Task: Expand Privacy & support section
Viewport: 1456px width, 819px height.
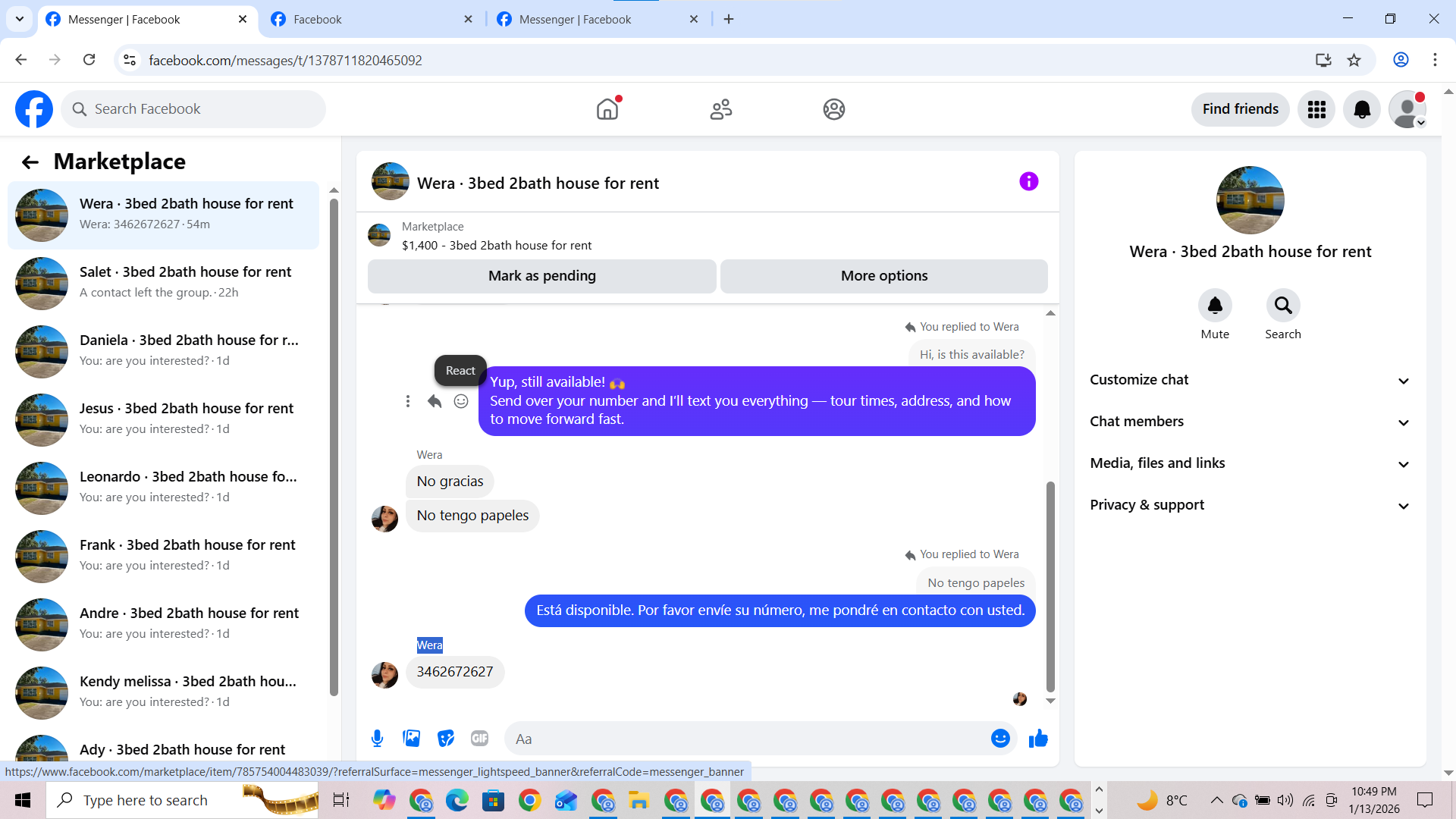Action: click(1250, 505)
